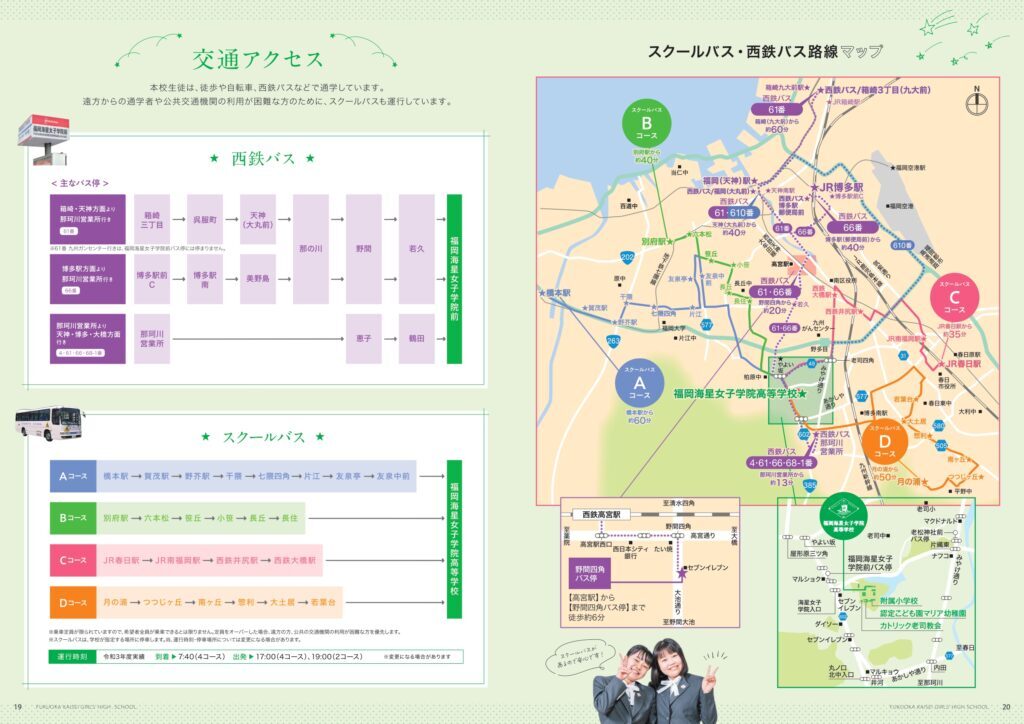This screenshot has height=724, width=1024.
Task: Click the pink Cコース label in table
Action: pos(72,560)
